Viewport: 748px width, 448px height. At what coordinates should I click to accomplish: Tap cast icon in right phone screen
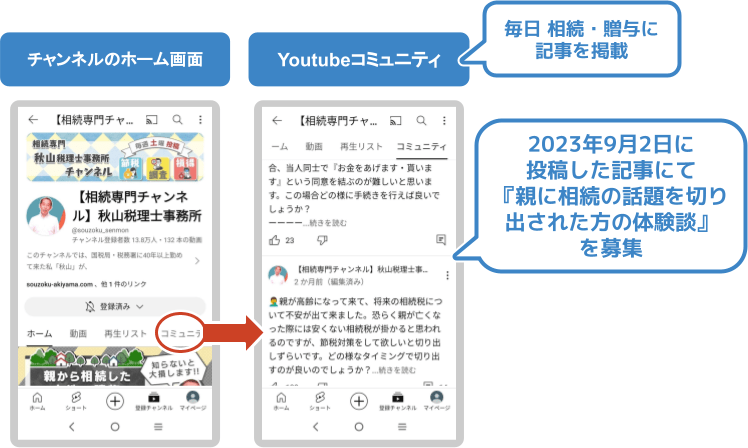tap(395, 121)
